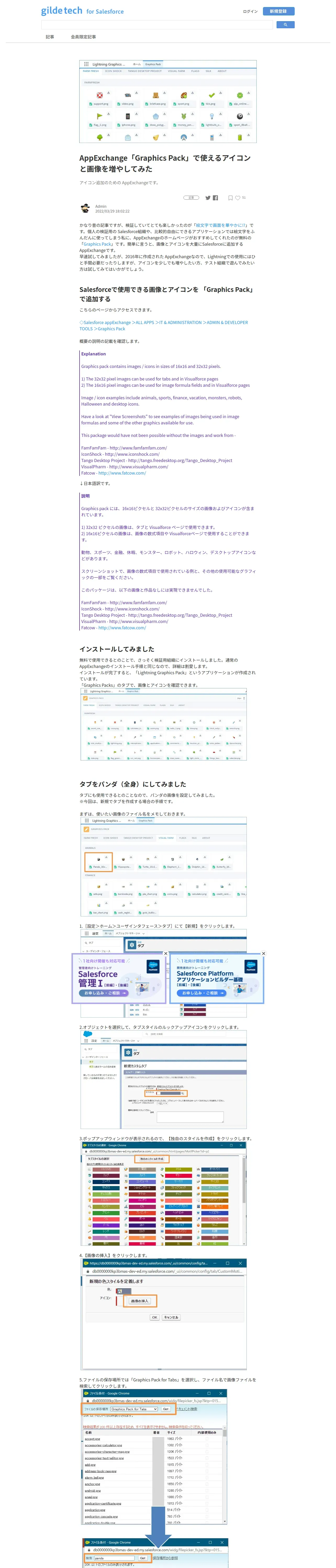336x1568 pixels.
Task: Click Go! next to the file location dropdown
Action: click(165, 1409)
